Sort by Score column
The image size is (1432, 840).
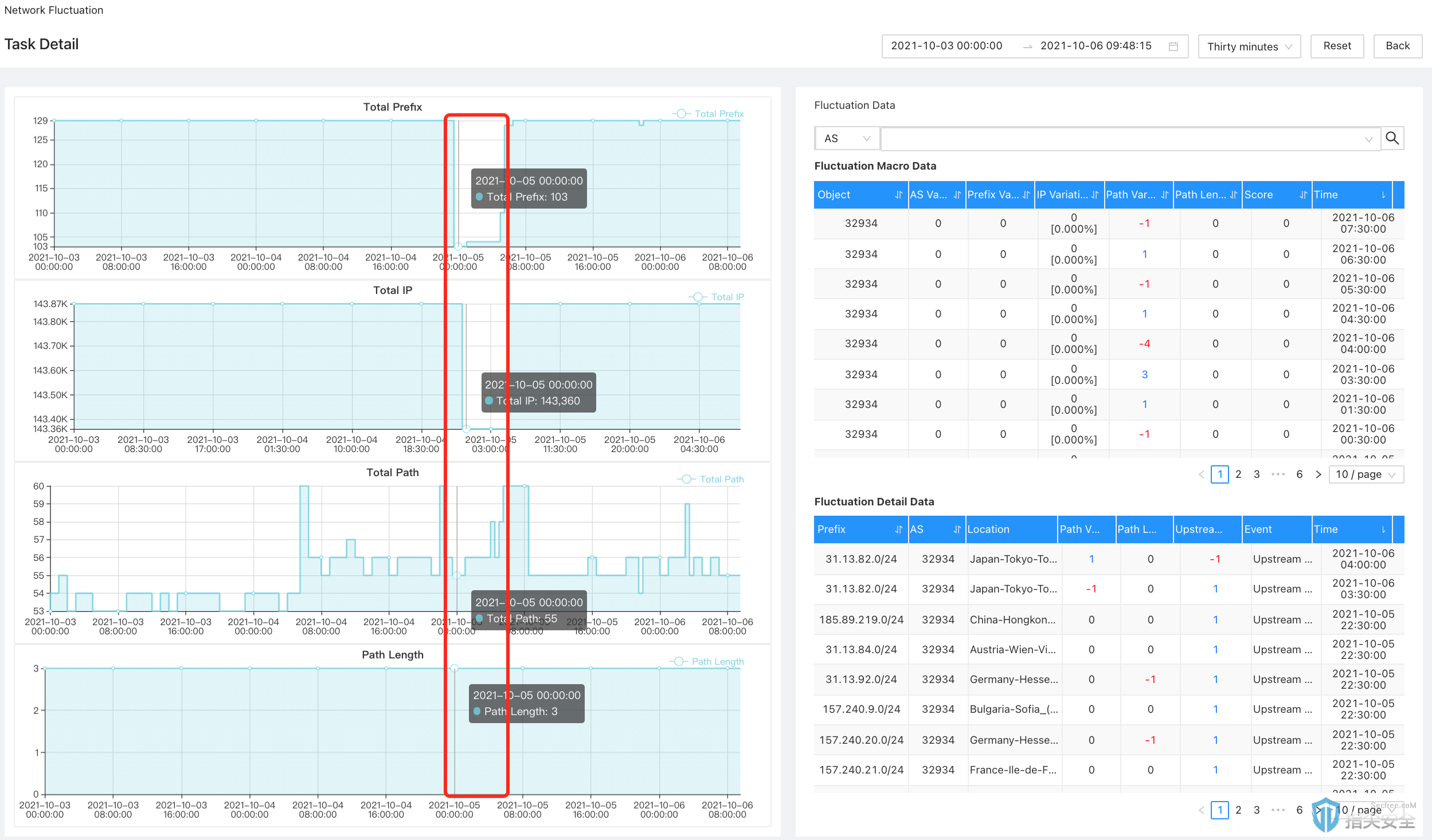[1302, 195]
